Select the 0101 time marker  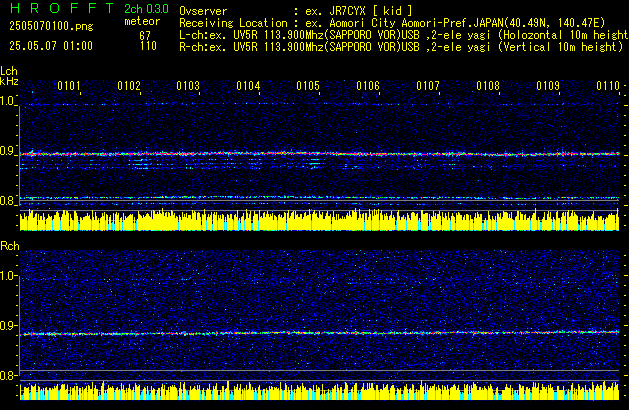click(69, 86)
